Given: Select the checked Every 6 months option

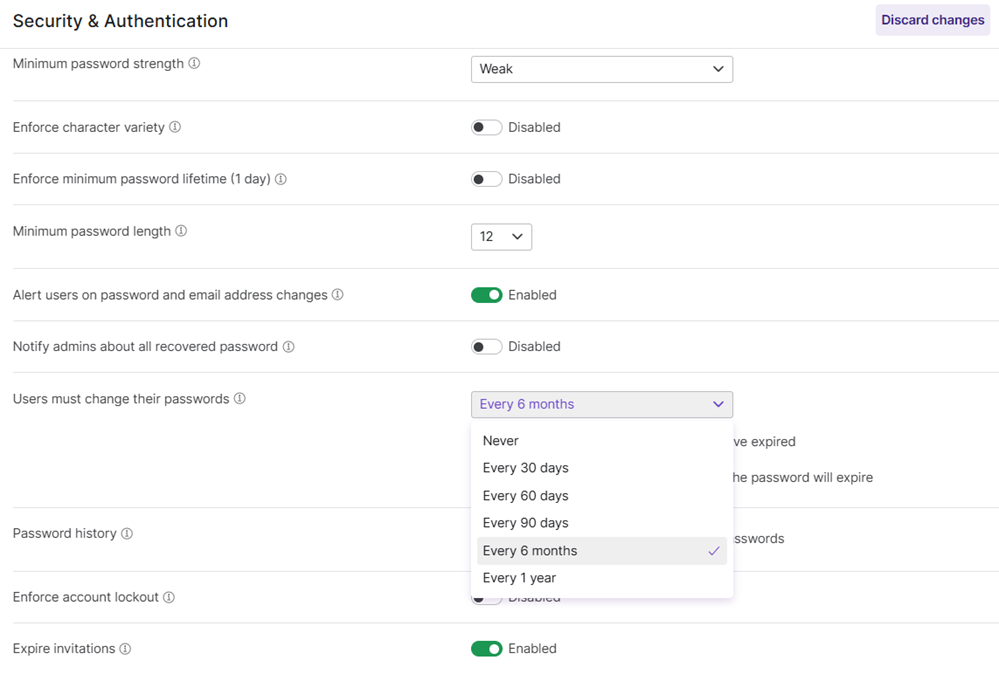Looking at the screenshot, I should 602,550.
